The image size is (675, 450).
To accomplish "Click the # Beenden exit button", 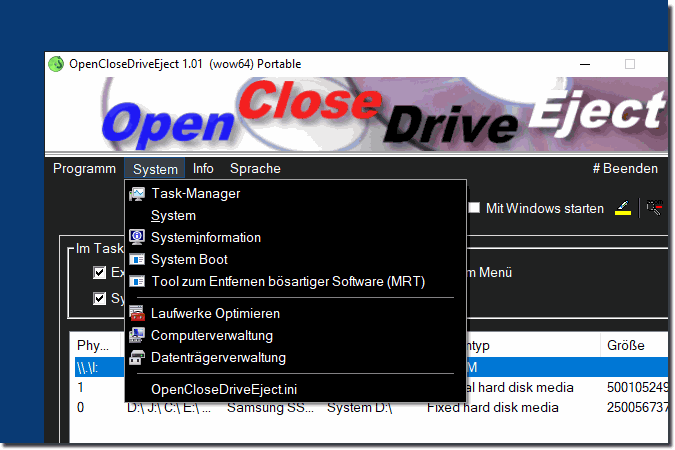I will (625, 168).
